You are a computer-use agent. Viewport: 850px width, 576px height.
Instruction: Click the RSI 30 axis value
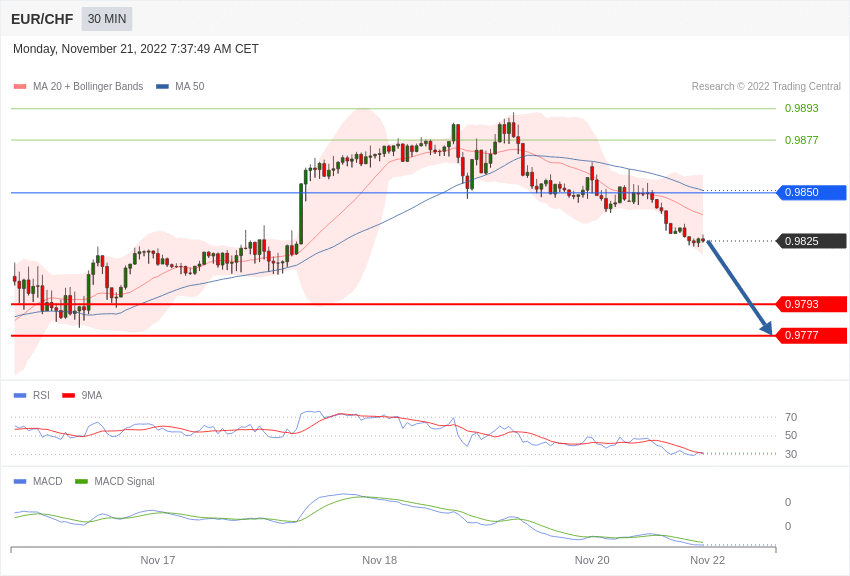[791, 454]
